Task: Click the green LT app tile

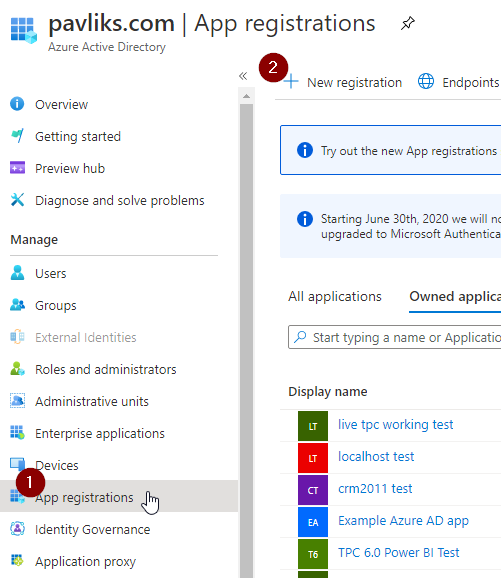Action: 313,426
